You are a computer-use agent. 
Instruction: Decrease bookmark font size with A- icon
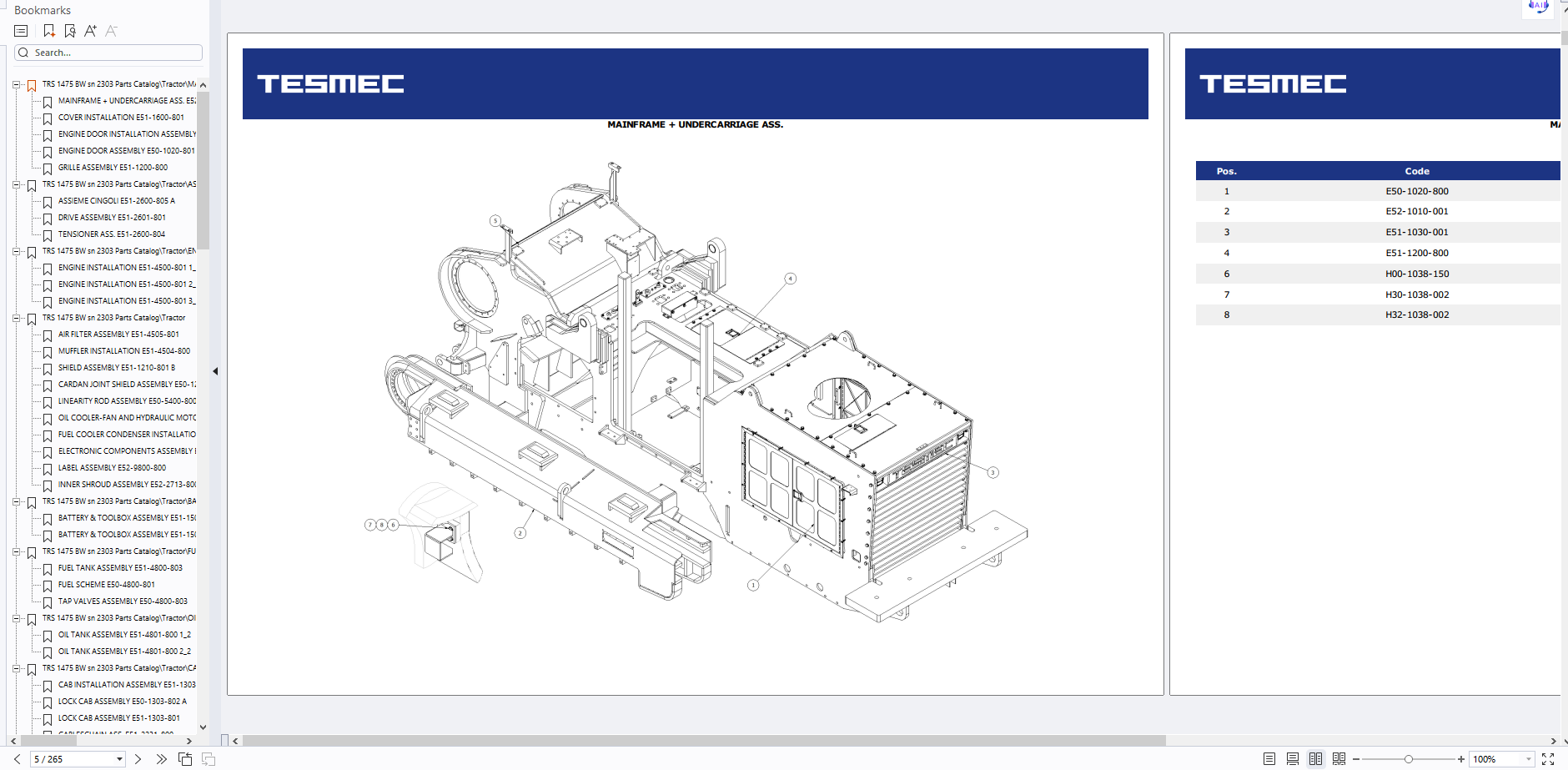click(111, 31)
